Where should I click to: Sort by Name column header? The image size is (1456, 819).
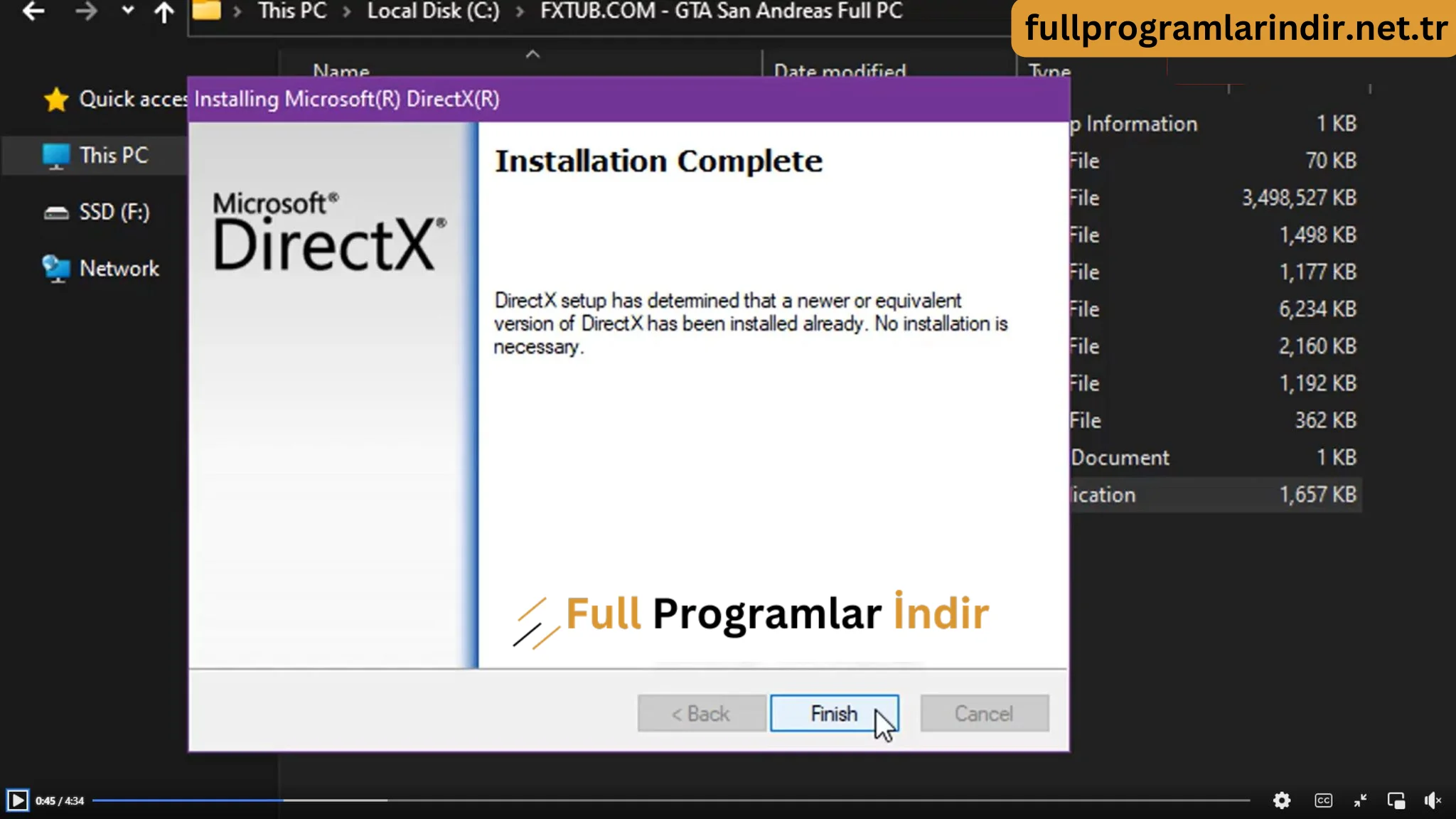click(341, 71)
